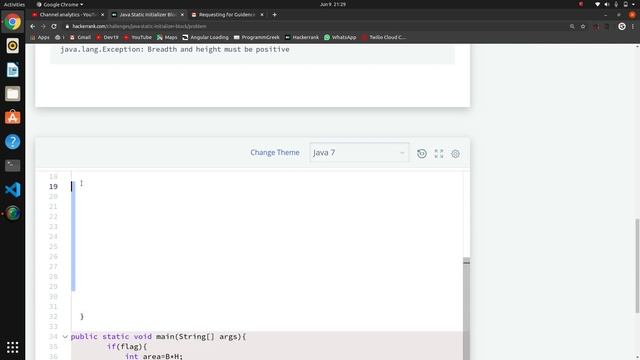Open Ubuntu Software store icon
Image resolution: width=640 pixels, height=360 pixels.
13,118
